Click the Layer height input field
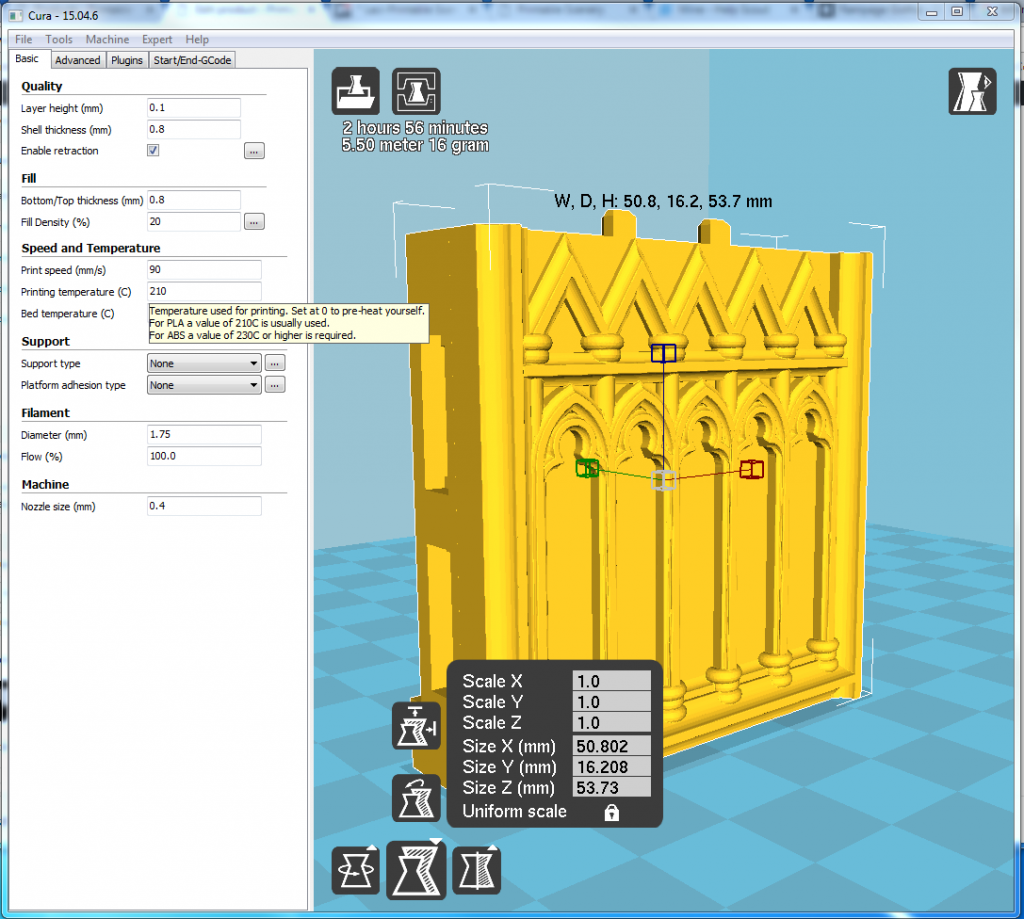 coord(194,108)
